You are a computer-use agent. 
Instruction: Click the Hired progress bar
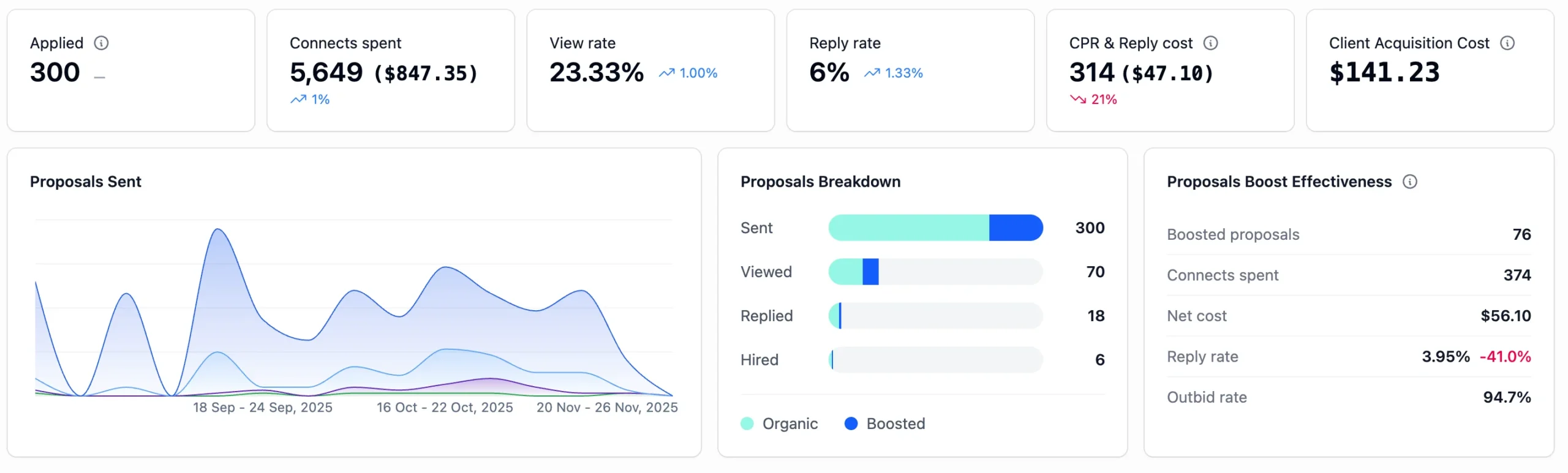pos(935,360)
